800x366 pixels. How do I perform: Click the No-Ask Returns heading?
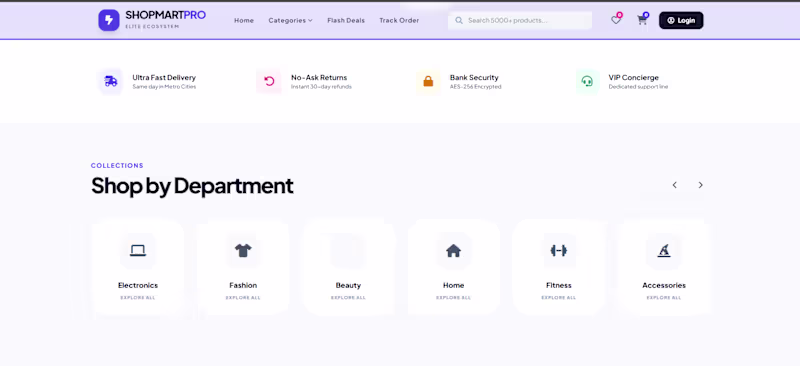[319, 78]
